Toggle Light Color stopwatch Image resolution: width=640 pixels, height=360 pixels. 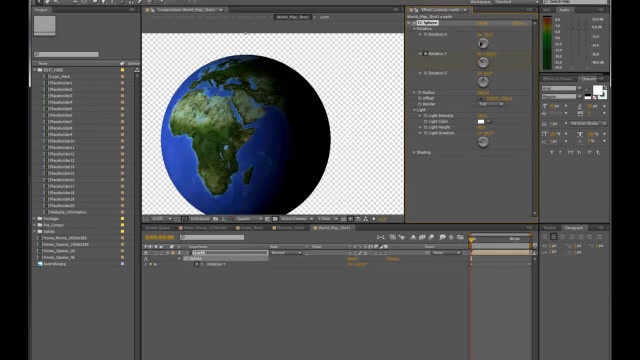coord(425,122)
